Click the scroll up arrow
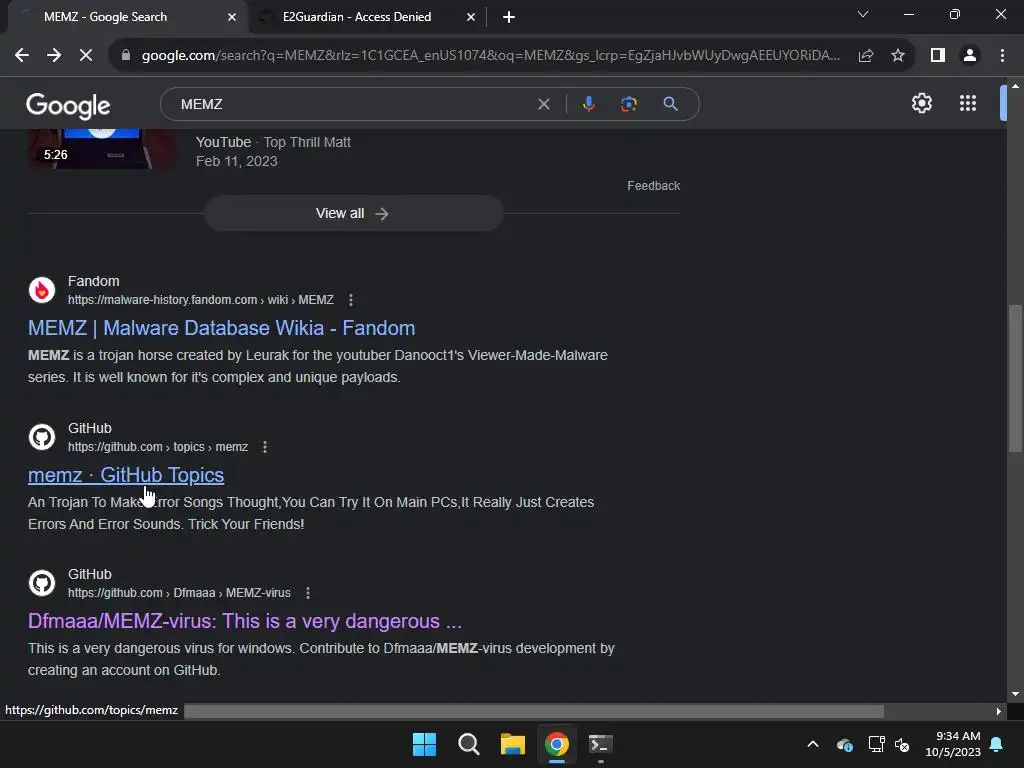 click(x=1015, y=86)
